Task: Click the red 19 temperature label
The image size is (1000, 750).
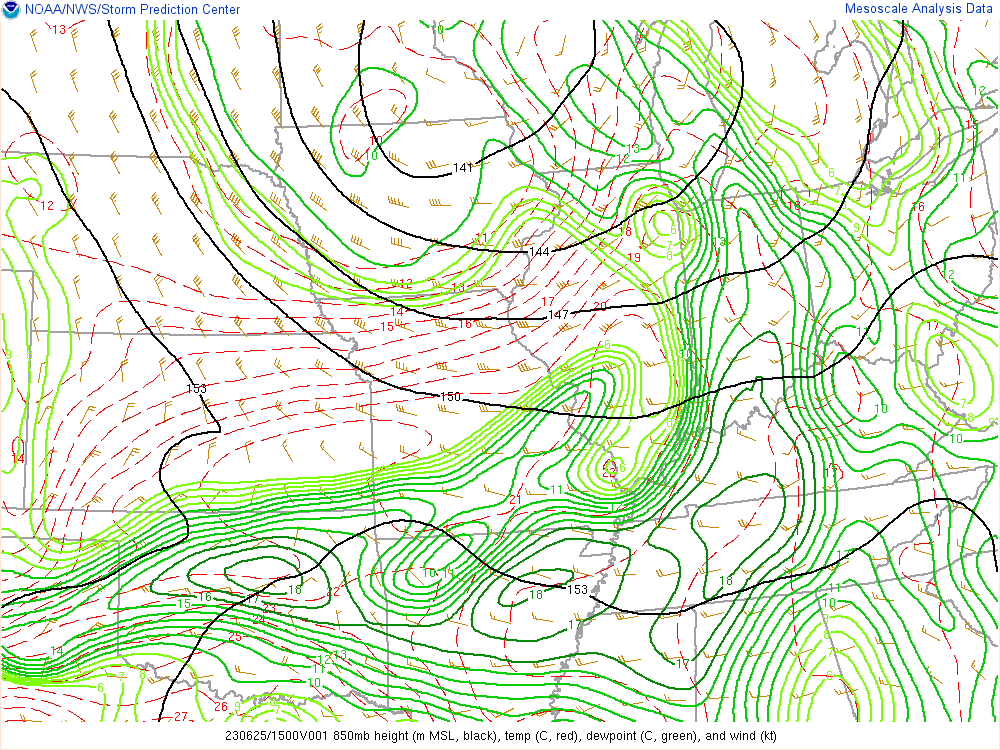Action: point(633,257)
